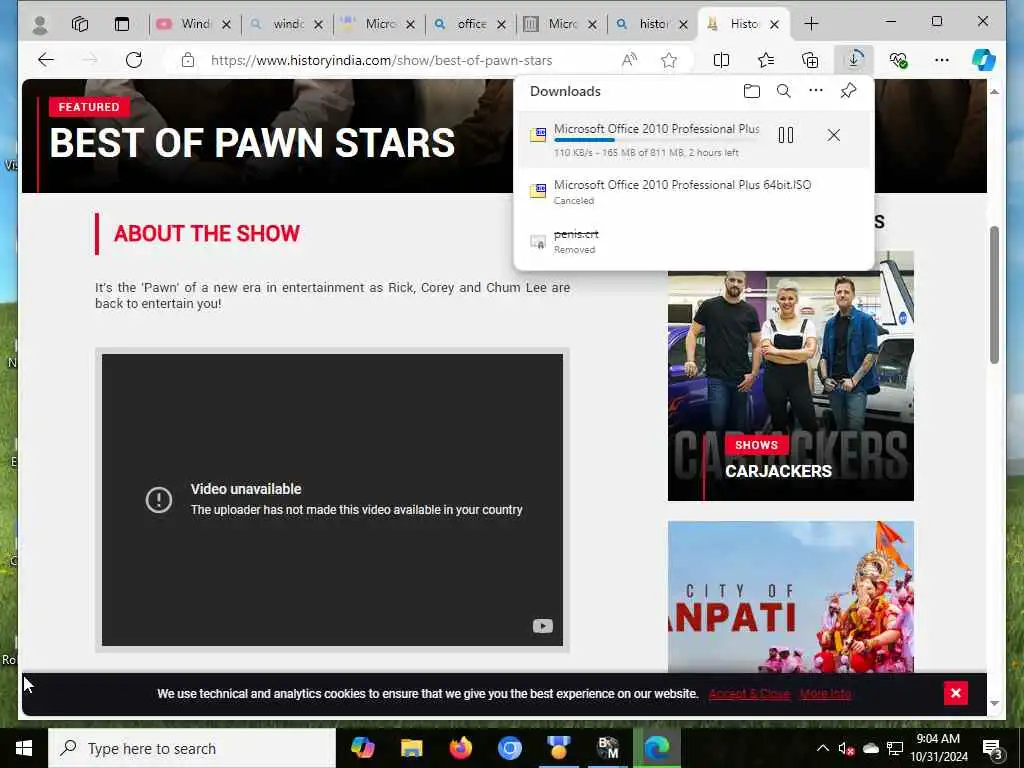
Task: Open the taskbar clock and date
Action: (x=938, y=748)
